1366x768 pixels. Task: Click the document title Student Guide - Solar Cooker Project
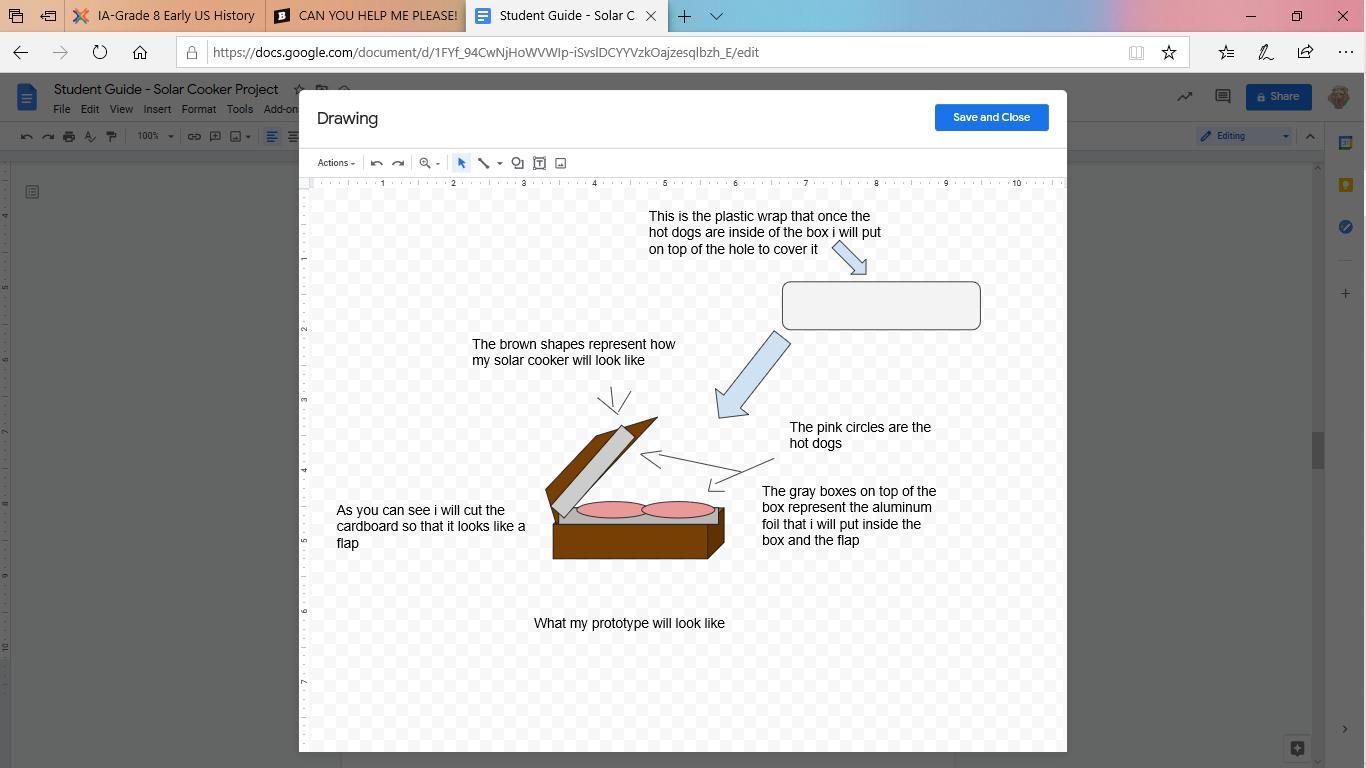[166, 89]
